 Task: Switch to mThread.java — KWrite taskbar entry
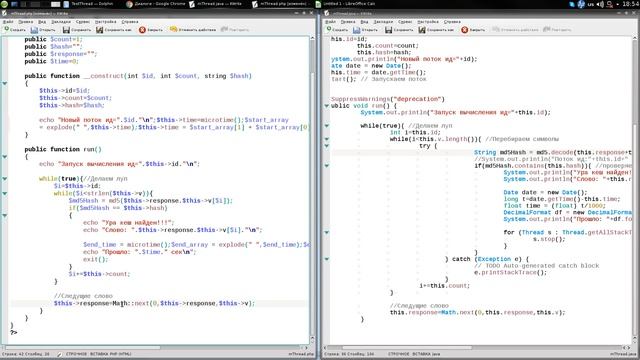[216, 4]
